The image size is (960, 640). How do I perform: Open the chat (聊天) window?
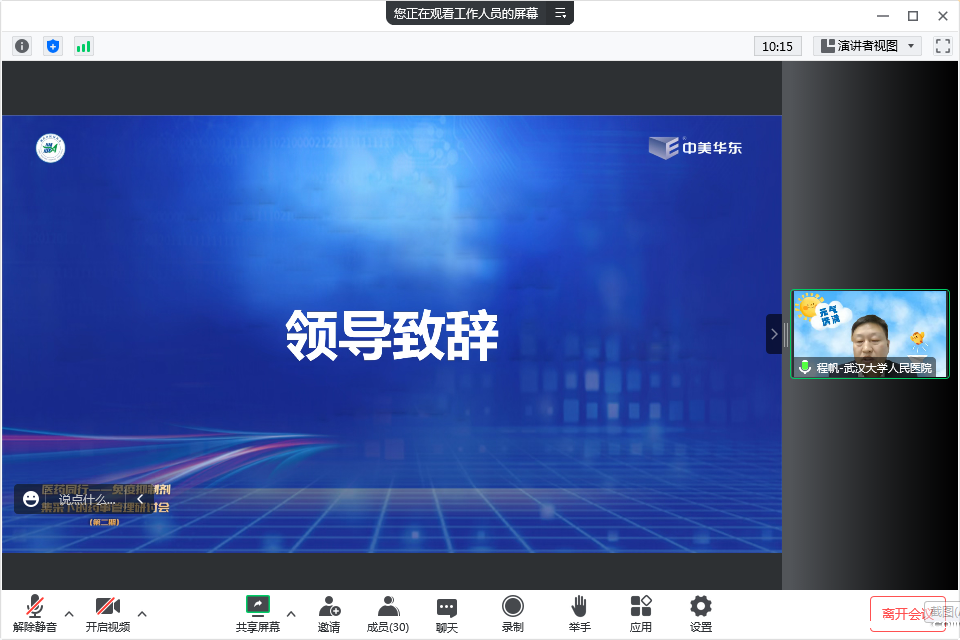(x=447, y=613)
